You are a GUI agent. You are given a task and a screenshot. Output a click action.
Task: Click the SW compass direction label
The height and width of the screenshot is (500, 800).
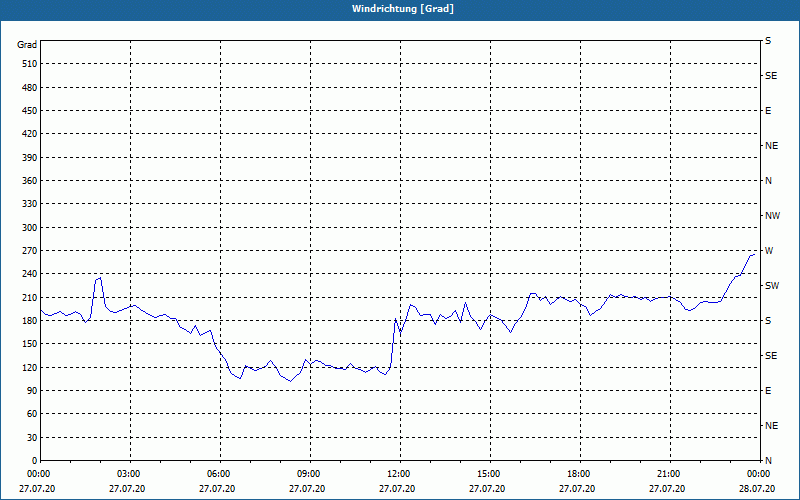pos(772,286)
